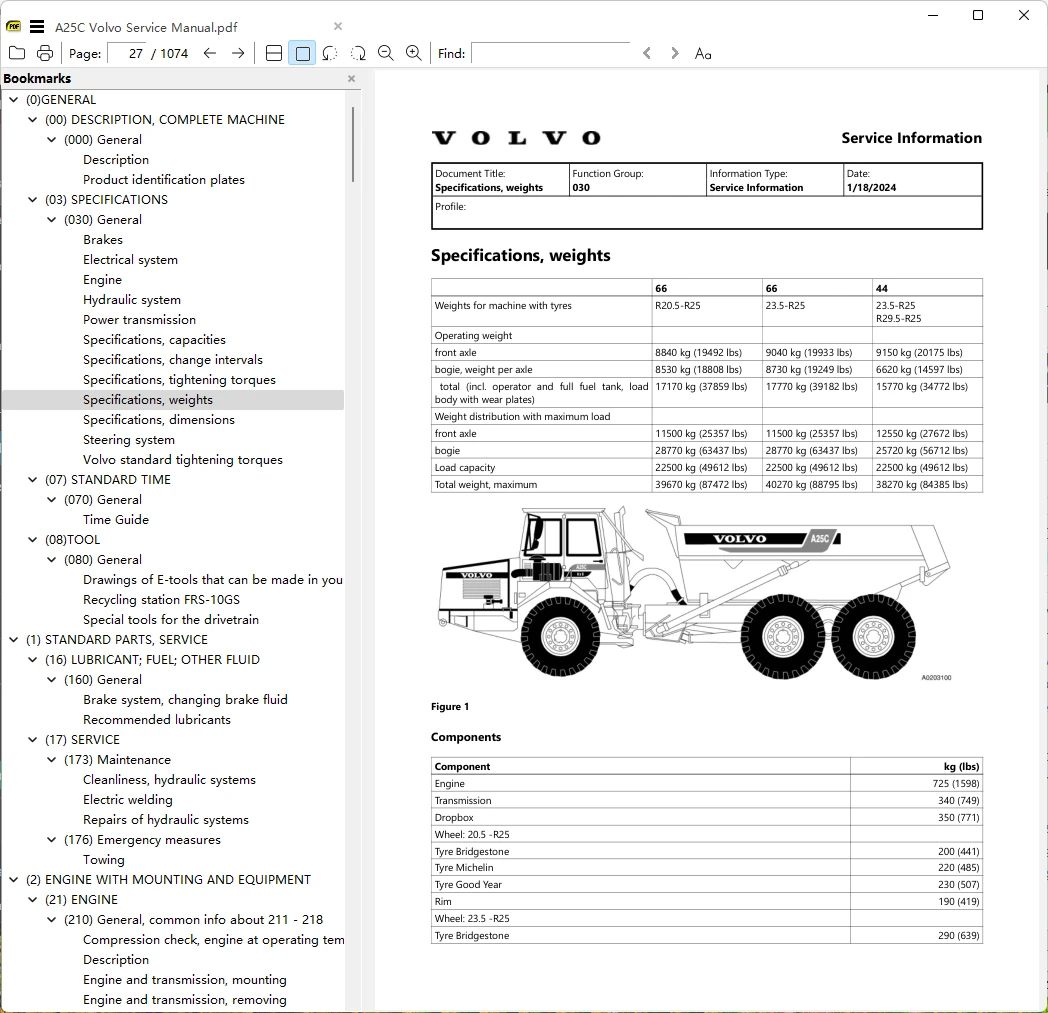This screenshot has height=1013, width=1048.
Task: Zoom out using the magnifier minus icon
Action: click(x=386, y=53)
